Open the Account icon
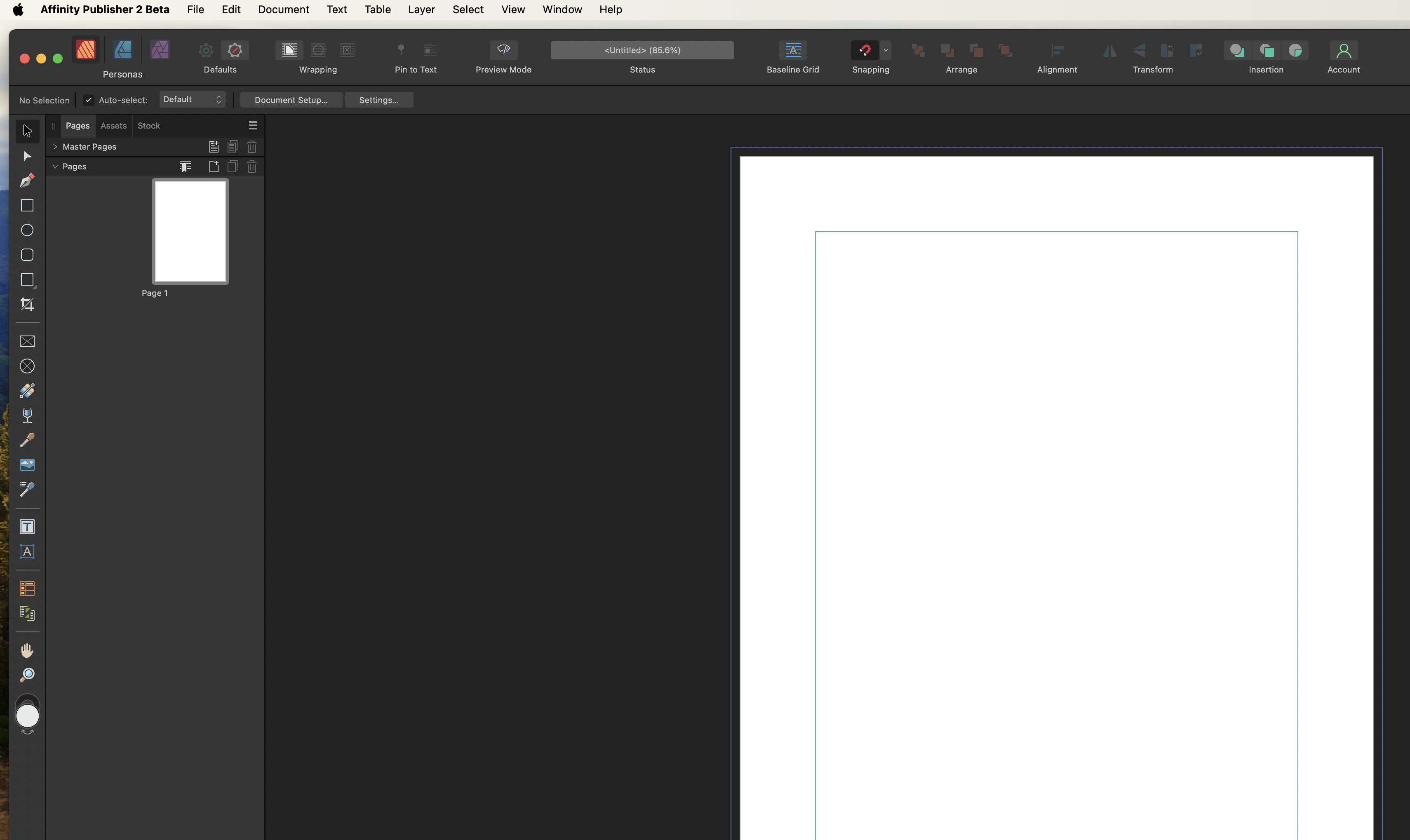The width and height of the screenshot is (1410, 840). tap(1344, 50)
